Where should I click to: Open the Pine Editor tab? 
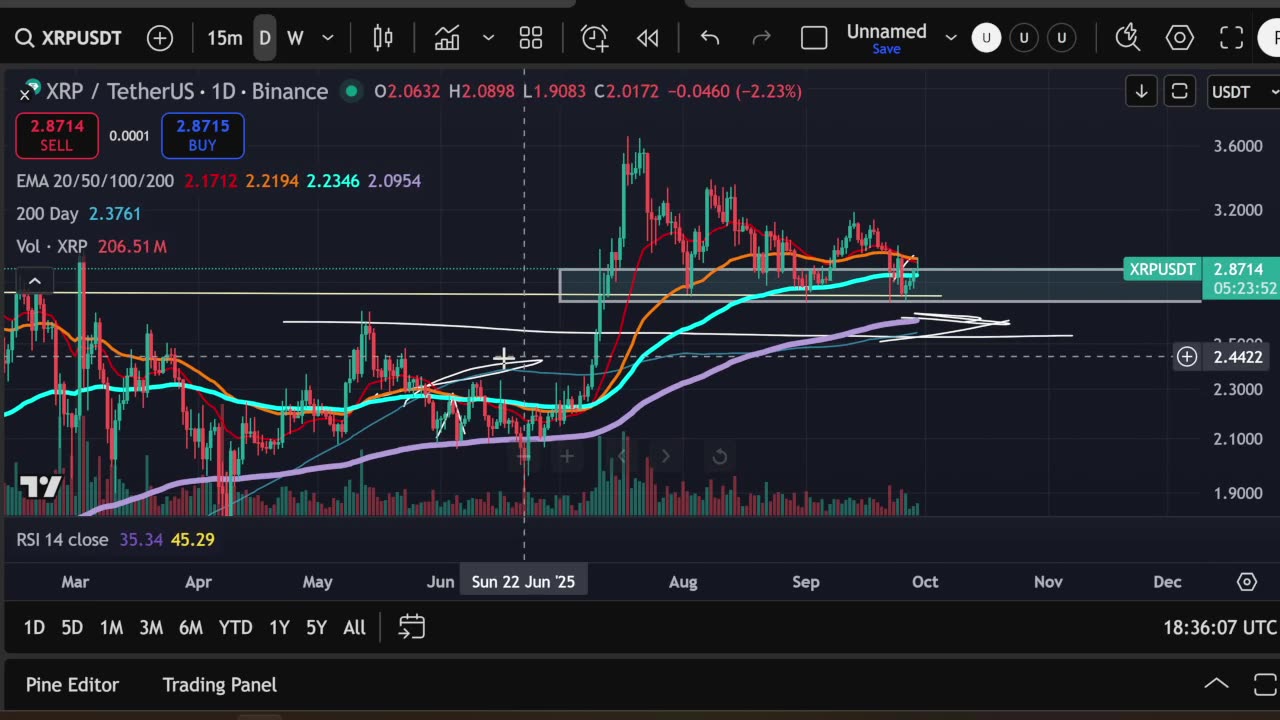72,685
